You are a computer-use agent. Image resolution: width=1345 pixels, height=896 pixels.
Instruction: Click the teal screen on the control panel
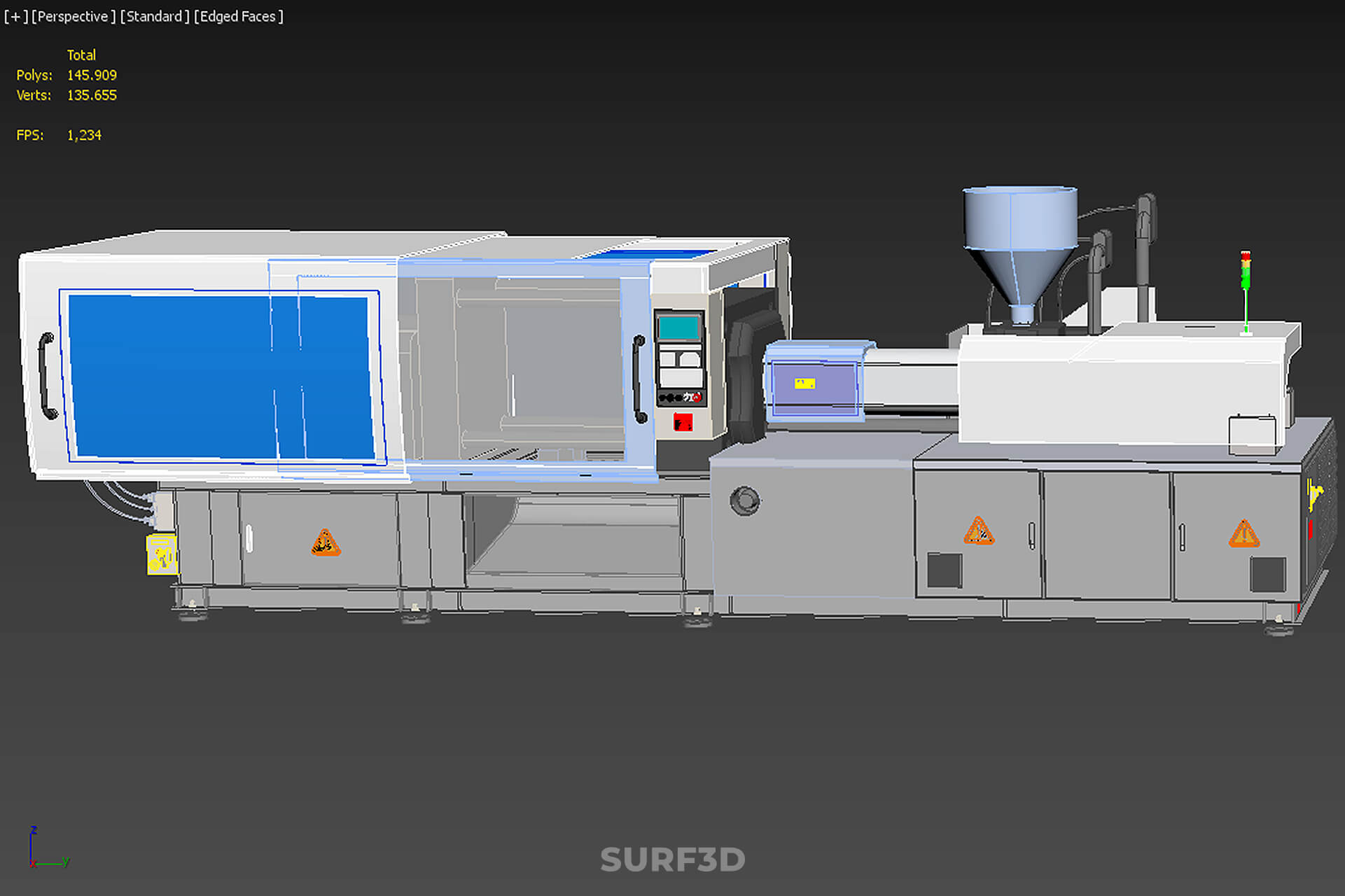(678, 327)
